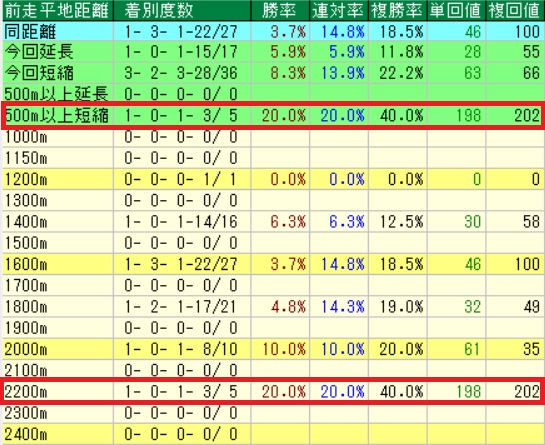Image resolution: width=545 pixels, height=445 pixels.
Task: Select the 1000m row label
Action: (26, 137)
